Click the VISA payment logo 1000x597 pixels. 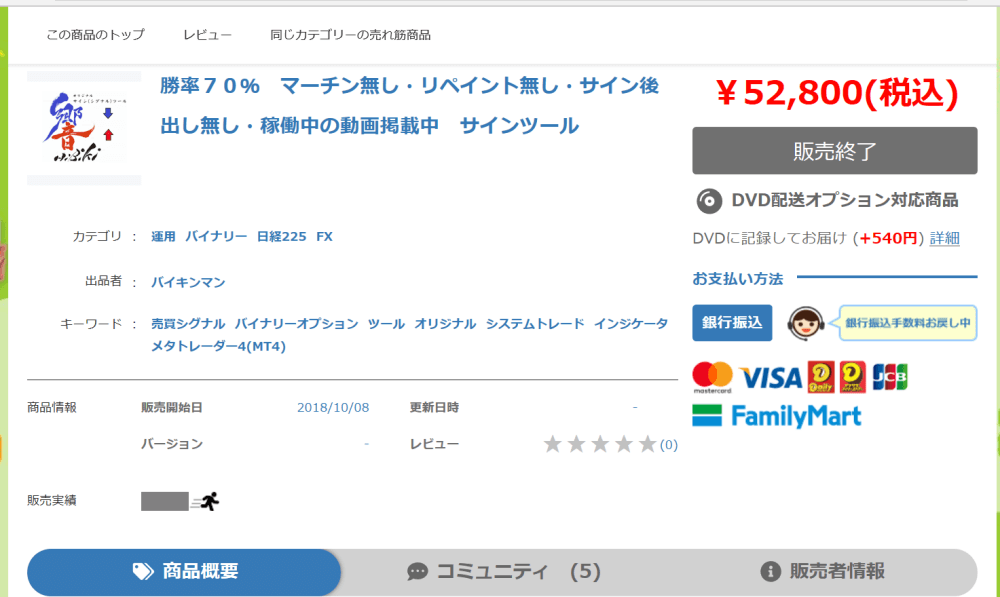coord(770,378)
